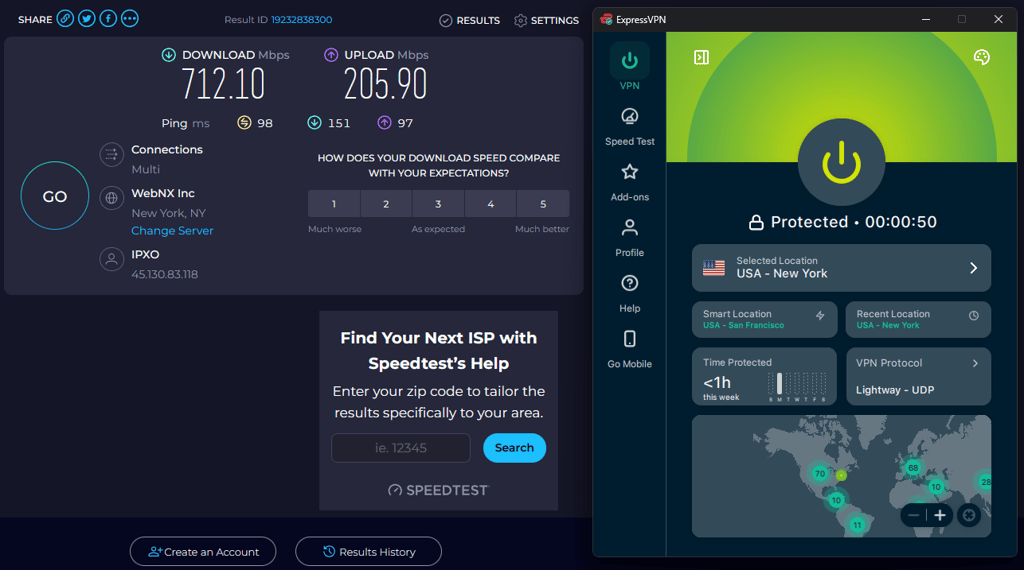Click the Search button for ISPs
Image resolution: width=1024 pixels, height=570 pixels.
[x=515, y=448]
